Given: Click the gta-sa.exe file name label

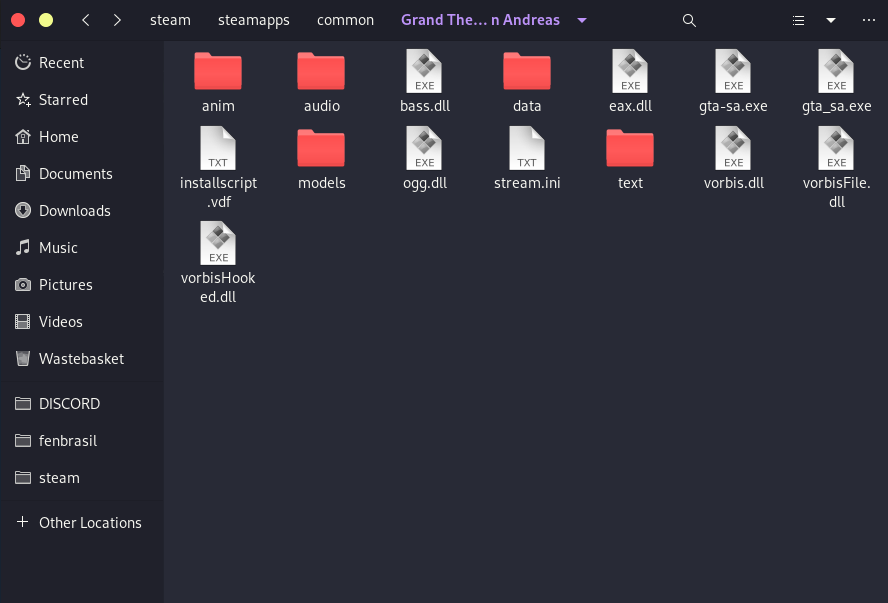Looking at the screenshot, I should pyautogui.click(x=733, y=106).
